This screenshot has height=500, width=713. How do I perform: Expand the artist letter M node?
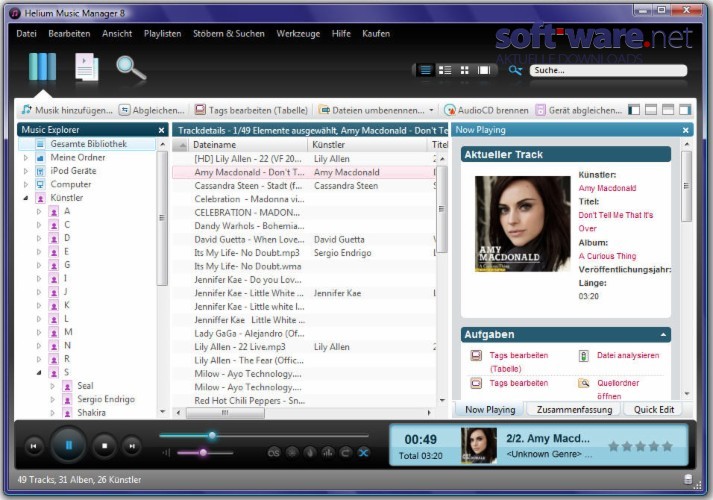(x=39, y=332)
